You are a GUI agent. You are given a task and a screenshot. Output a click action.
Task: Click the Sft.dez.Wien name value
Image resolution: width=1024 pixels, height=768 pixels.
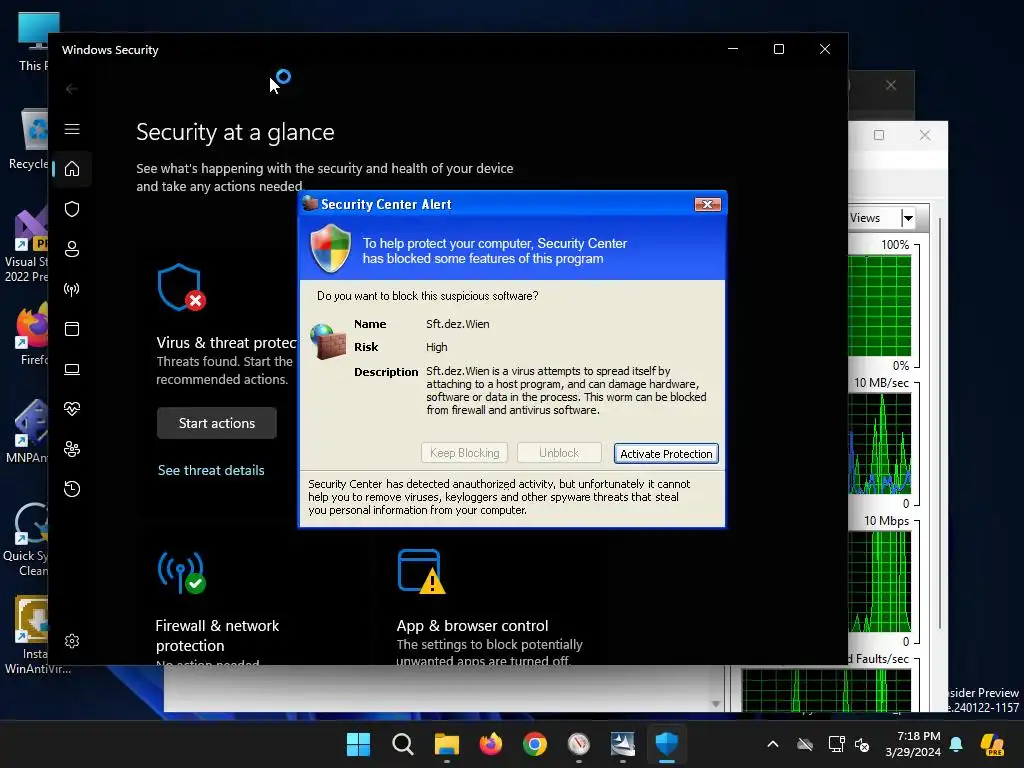coord(457,324)
